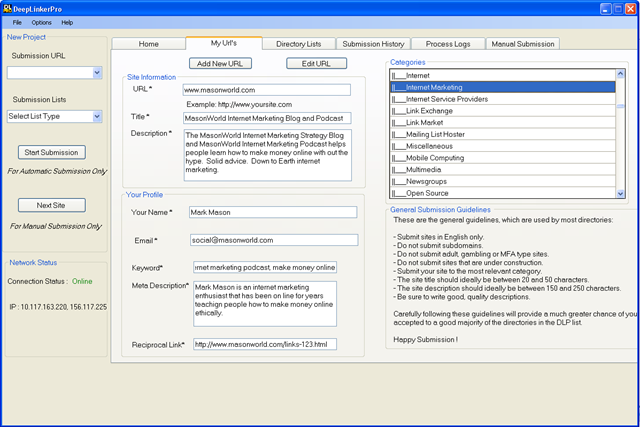Select the Link Market category
Image resolution: width=640 pixels, height=427 pixels.
pos(502,122)
